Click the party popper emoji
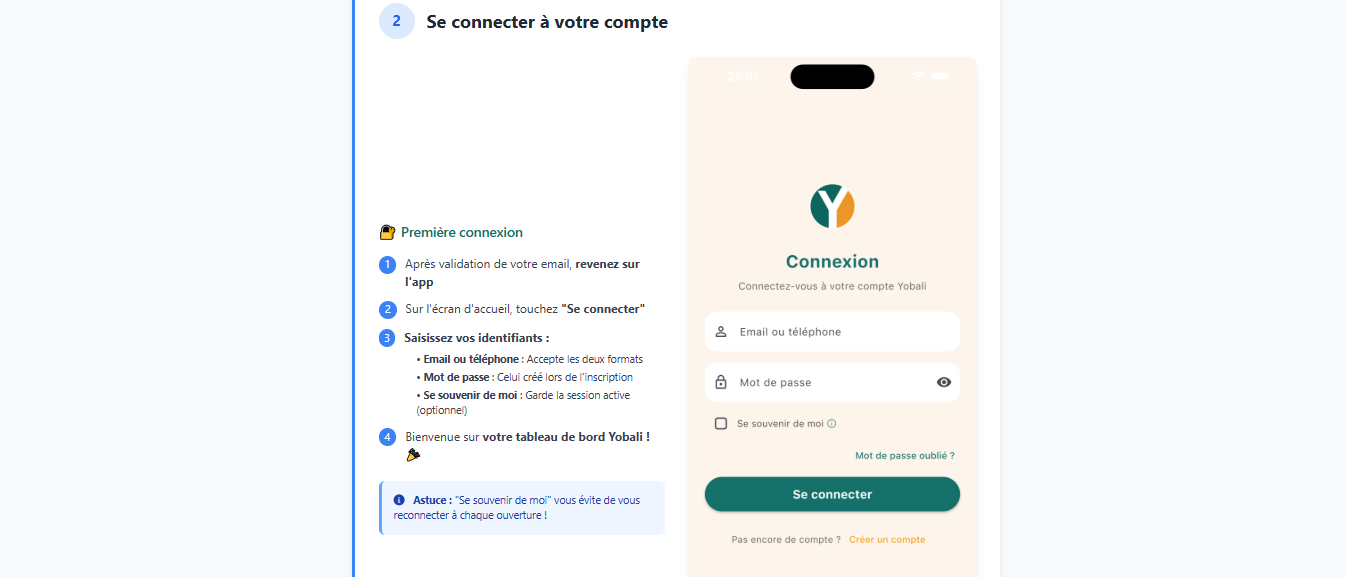Screen dimensions: 1345x577 pyautogui.click(x=413, y=455)
